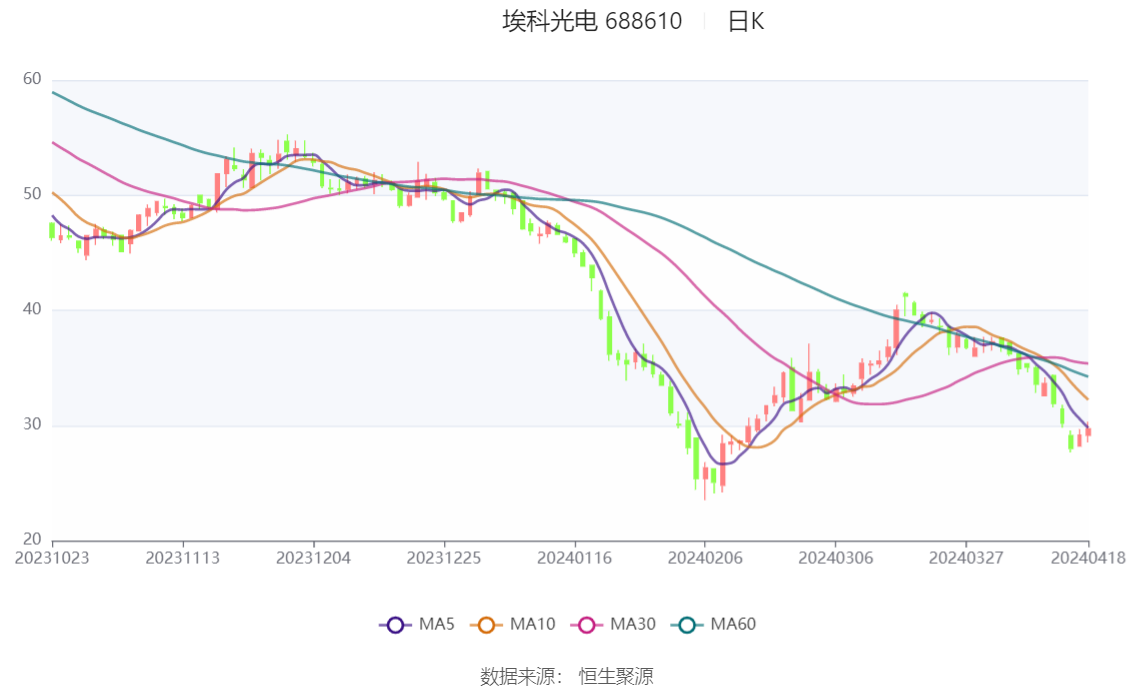Hide the MA10 line using its legend text
1134x689 pixels.
(532, 625)
